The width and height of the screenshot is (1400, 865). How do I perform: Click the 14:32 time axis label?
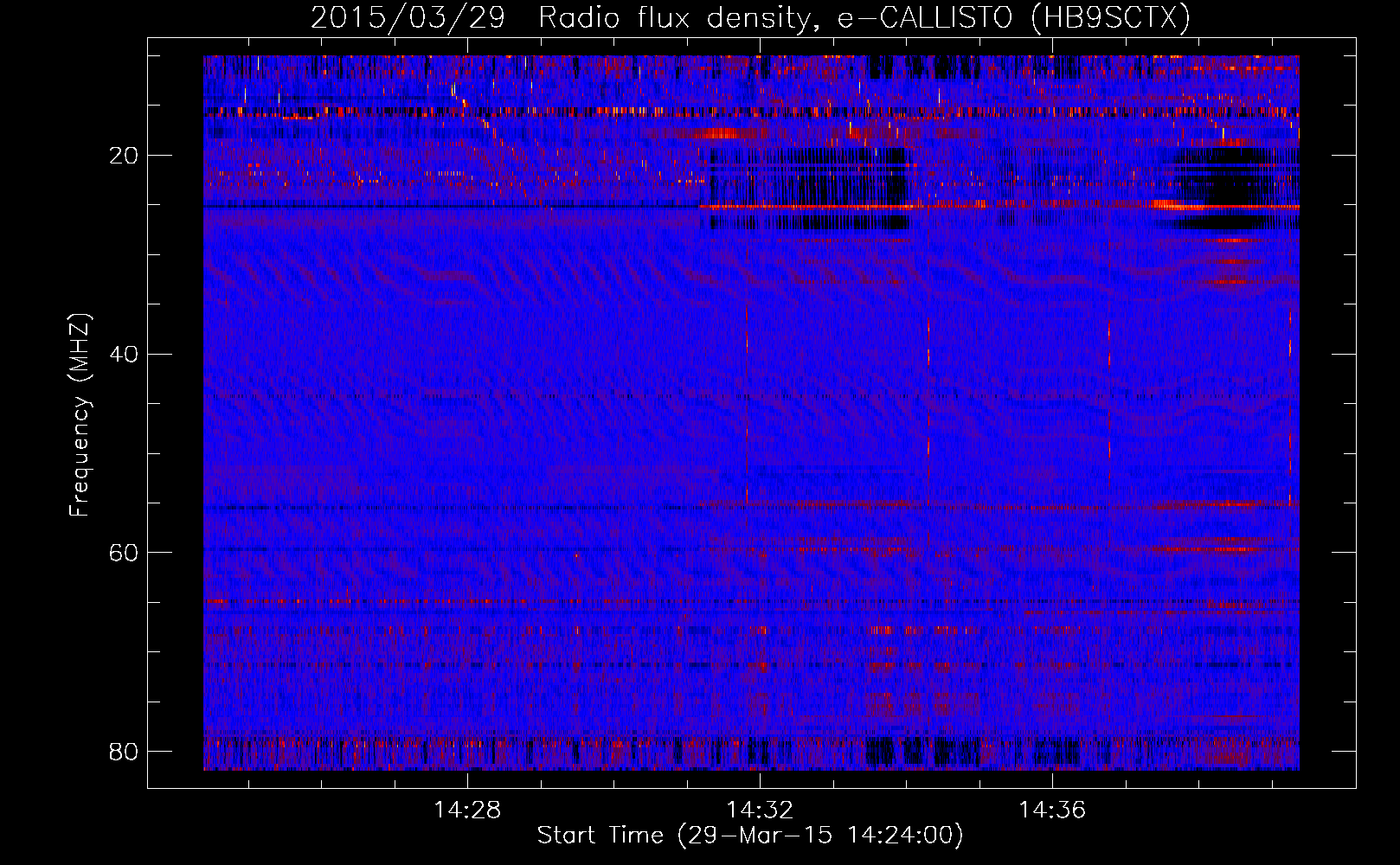tap(760, 810)
